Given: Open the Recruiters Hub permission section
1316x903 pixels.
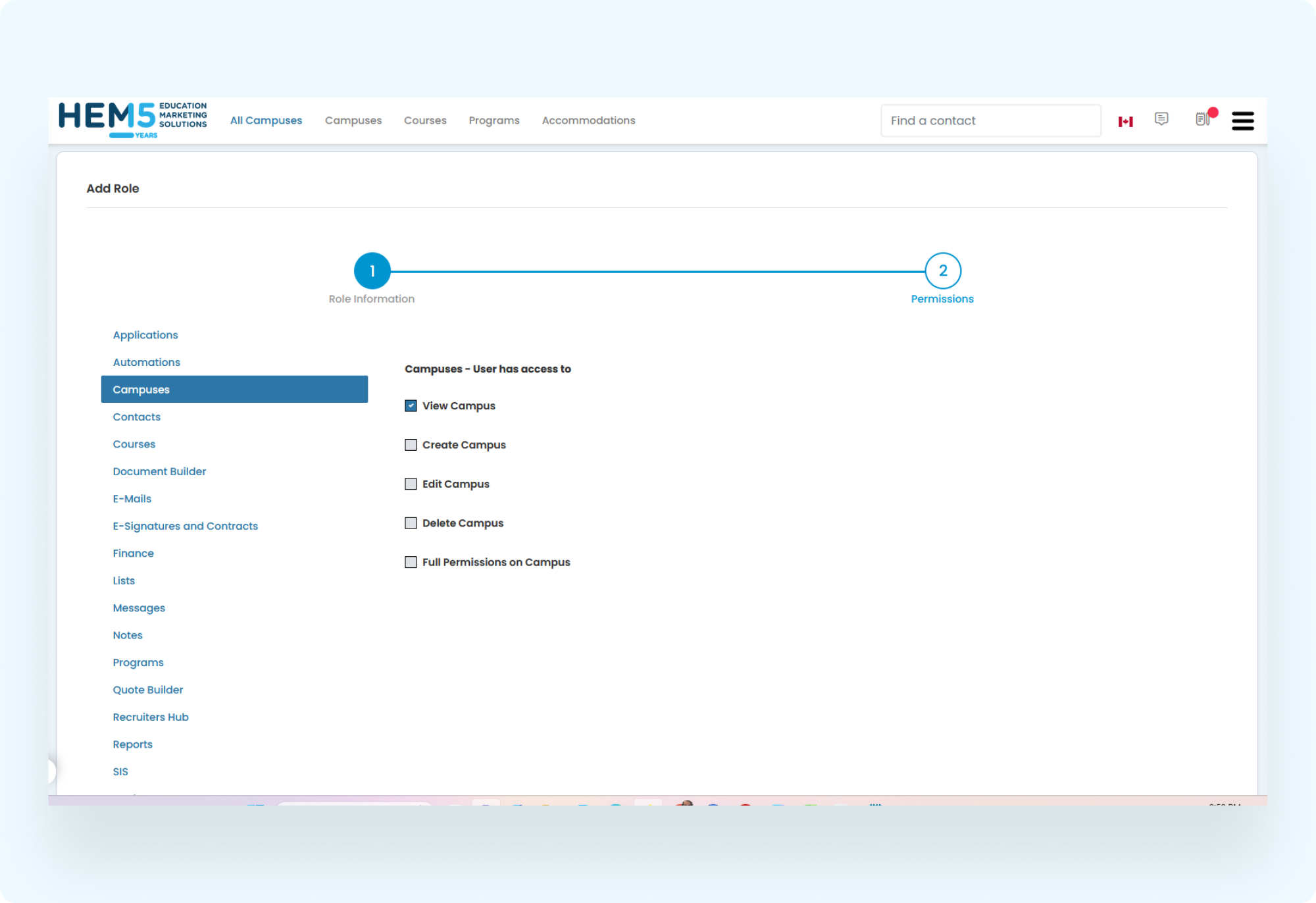Looking at the screenshot, I should [151, 717].
